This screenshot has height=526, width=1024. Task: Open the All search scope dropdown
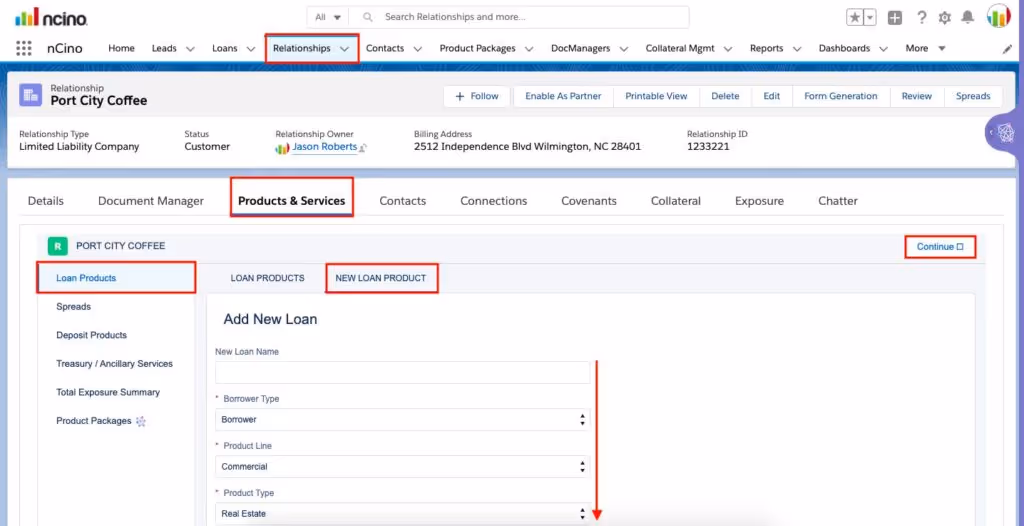click(x=328, y=17)
